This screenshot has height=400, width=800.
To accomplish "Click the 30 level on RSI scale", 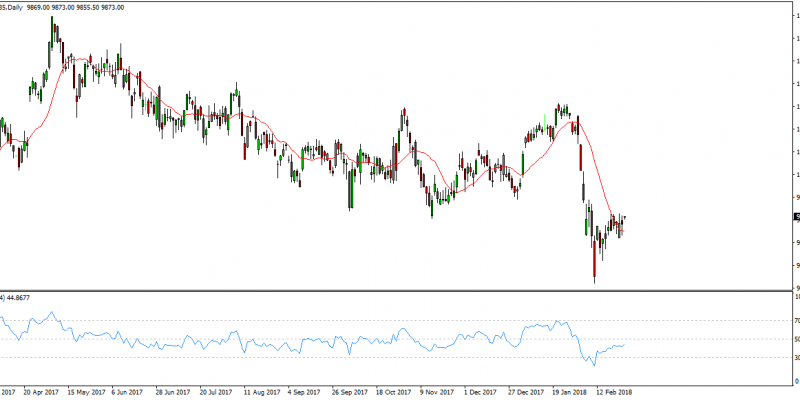I will click(796, 358).
